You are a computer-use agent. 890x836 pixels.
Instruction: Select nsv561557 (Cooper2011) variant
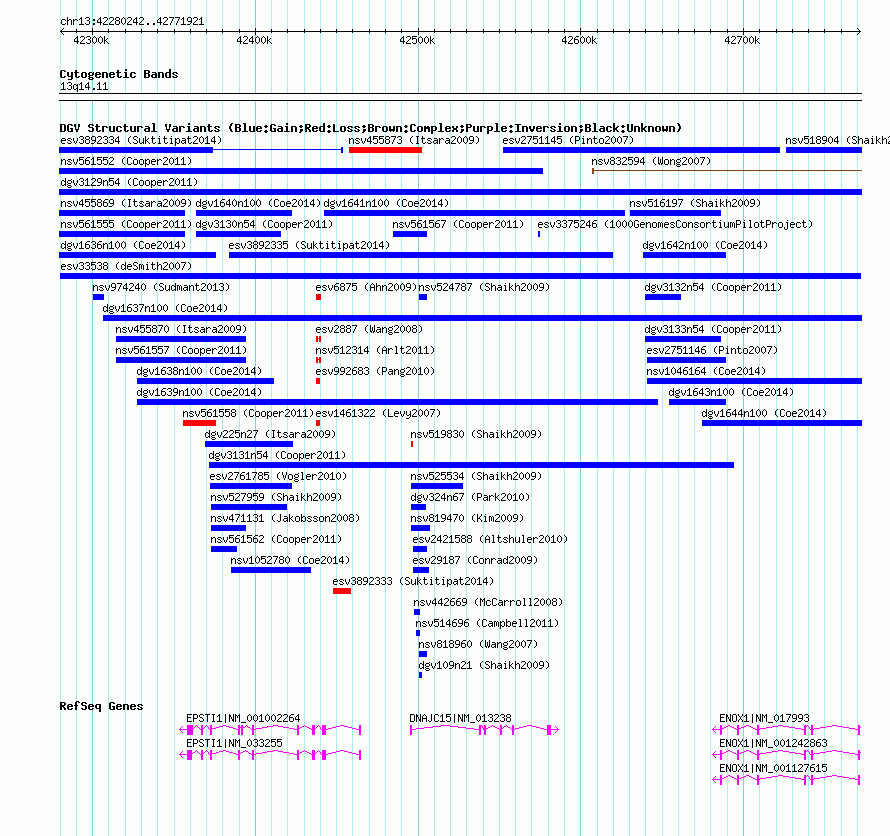[181, 360]
